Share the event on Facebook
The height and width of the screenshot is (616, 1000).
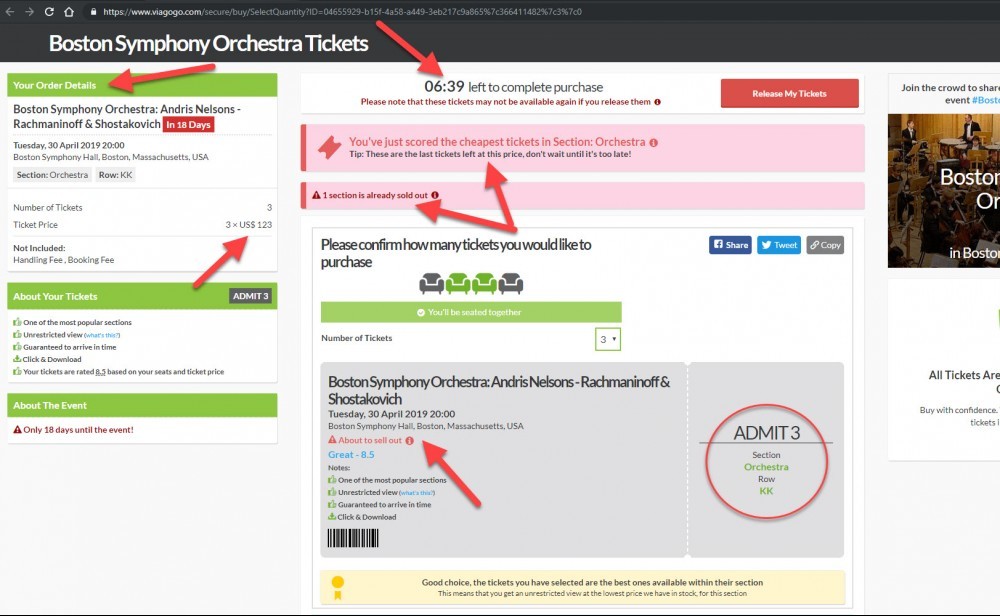(730, 245)
